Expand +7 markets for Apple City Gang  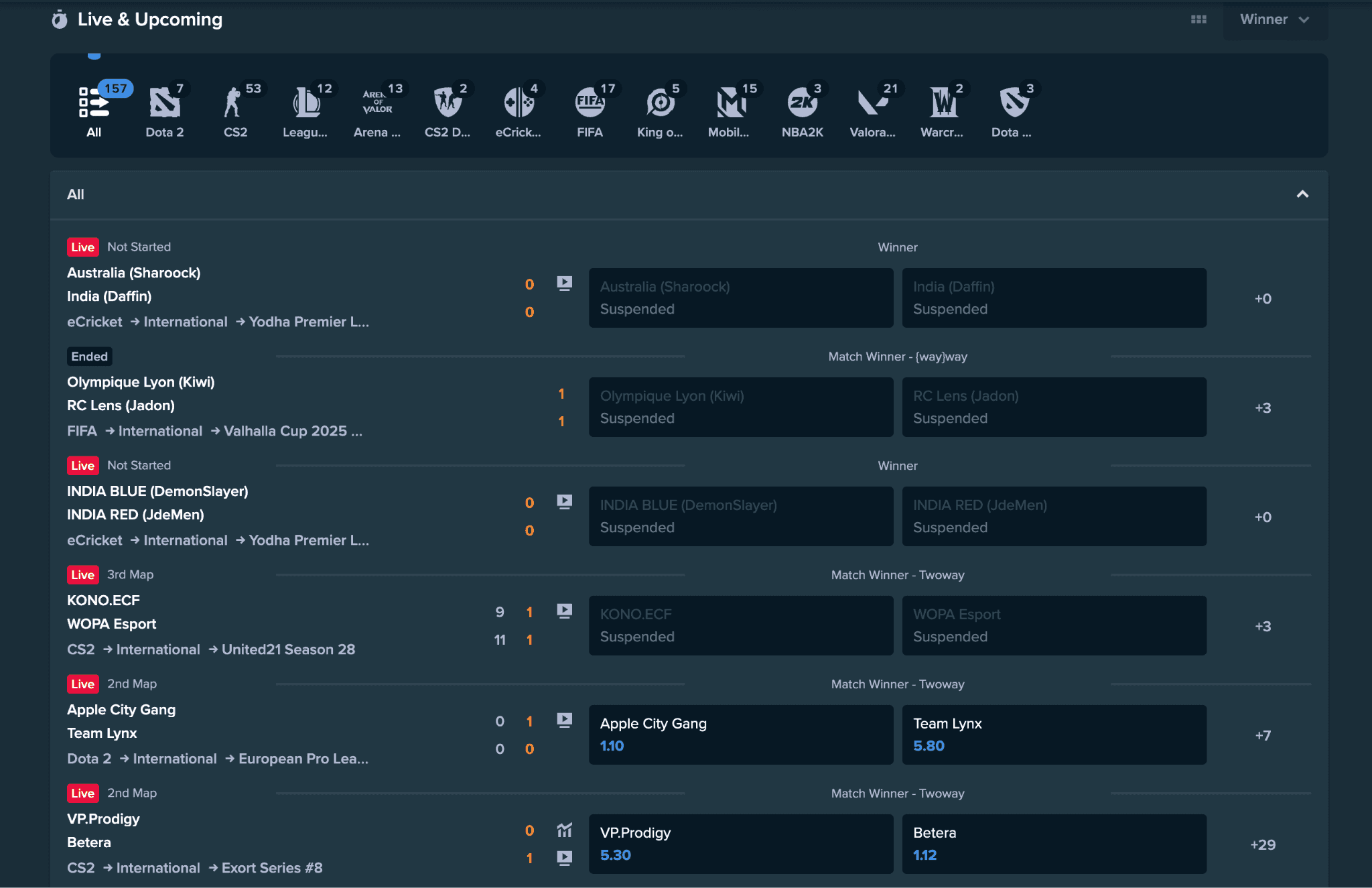coord(1263,735)
